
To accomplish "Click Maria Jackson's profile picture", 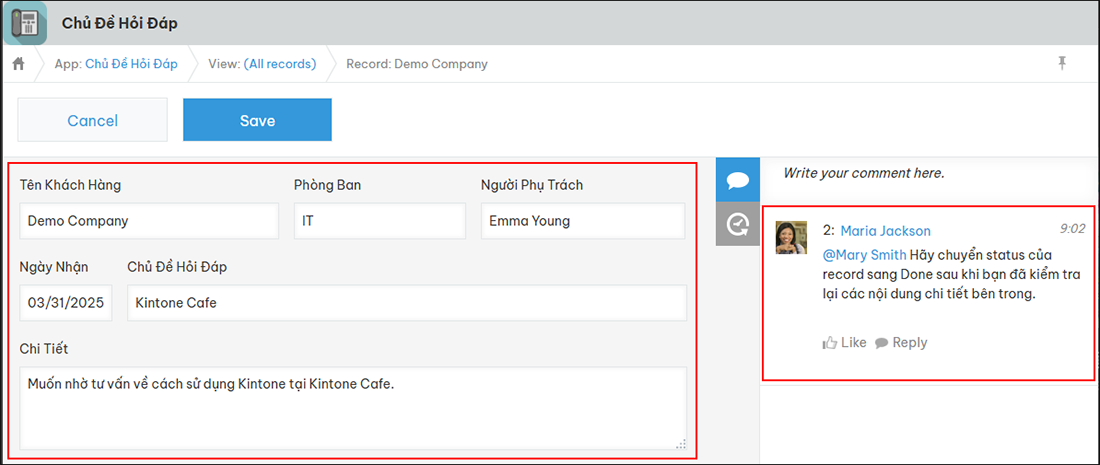I will point(791,237).
